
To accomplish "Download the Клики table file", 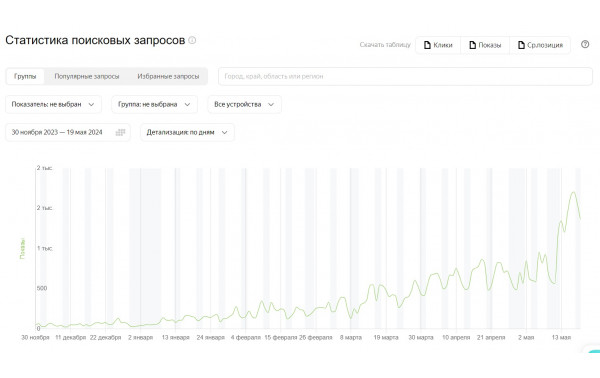I will click(438, 45).
